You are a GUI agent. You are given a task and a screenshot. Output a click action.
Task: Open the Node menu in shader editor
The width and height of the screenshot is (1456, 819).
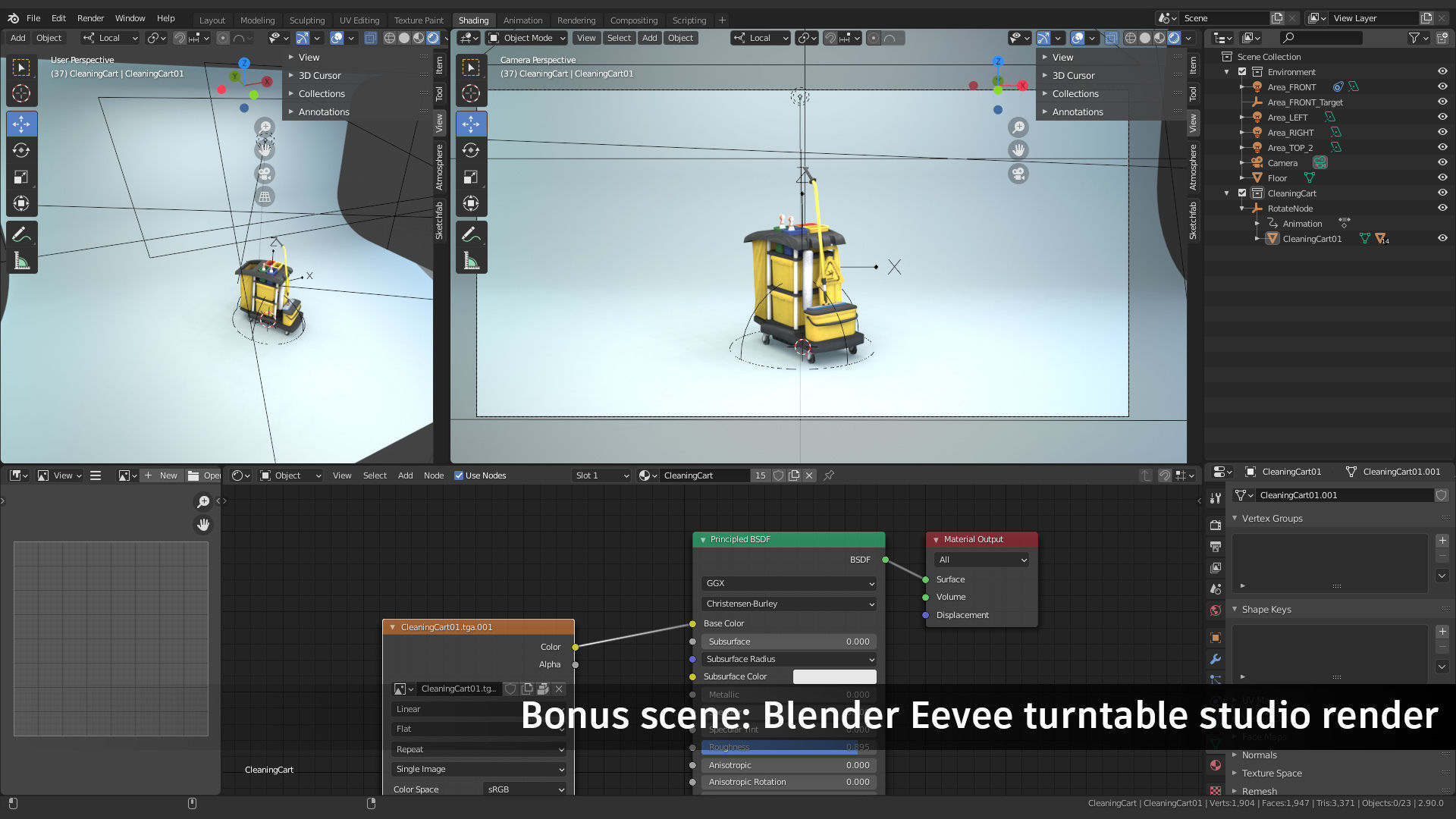(x=434, y=475)
